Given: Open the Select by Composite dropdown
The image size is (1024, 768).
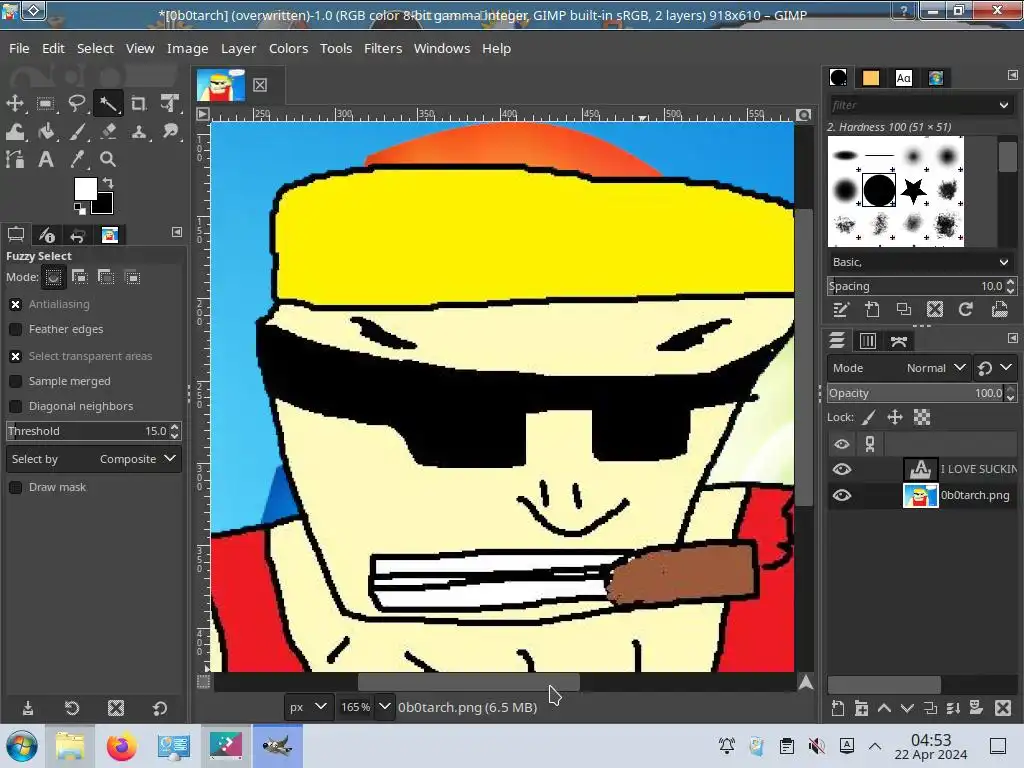Looking at the screenshot, I should [x=93, y=459].
